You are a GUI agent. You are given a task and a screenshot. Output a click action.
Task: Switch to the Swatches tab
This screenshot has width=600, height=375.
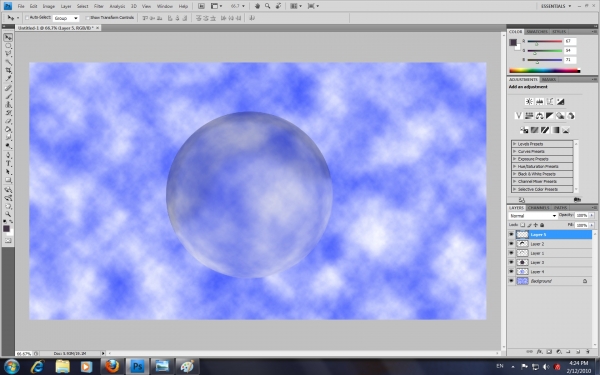[537, 32]
